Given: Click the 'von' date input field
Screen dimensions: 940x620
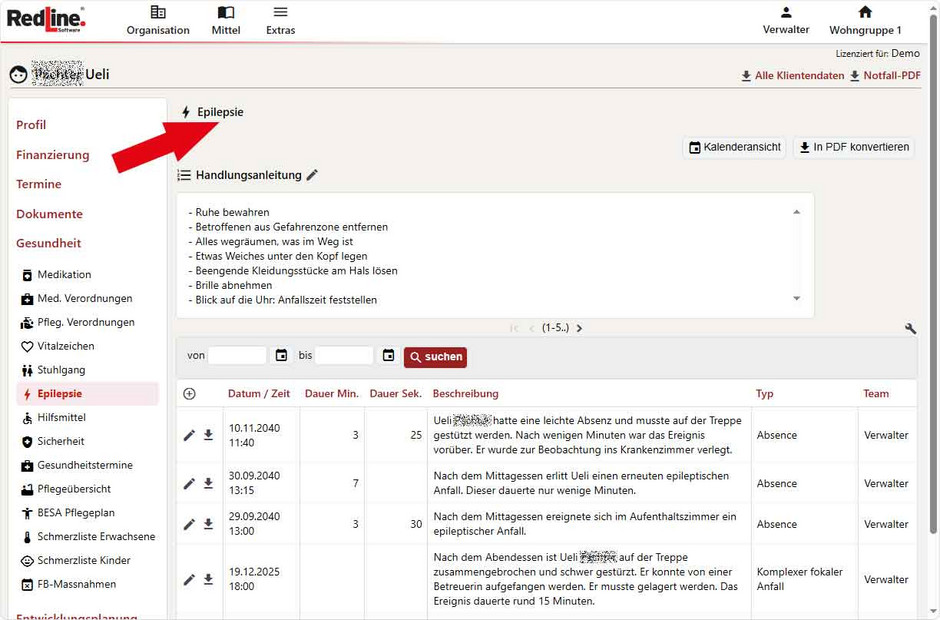Looking at the screenshot, I should [x=237, y=356].
